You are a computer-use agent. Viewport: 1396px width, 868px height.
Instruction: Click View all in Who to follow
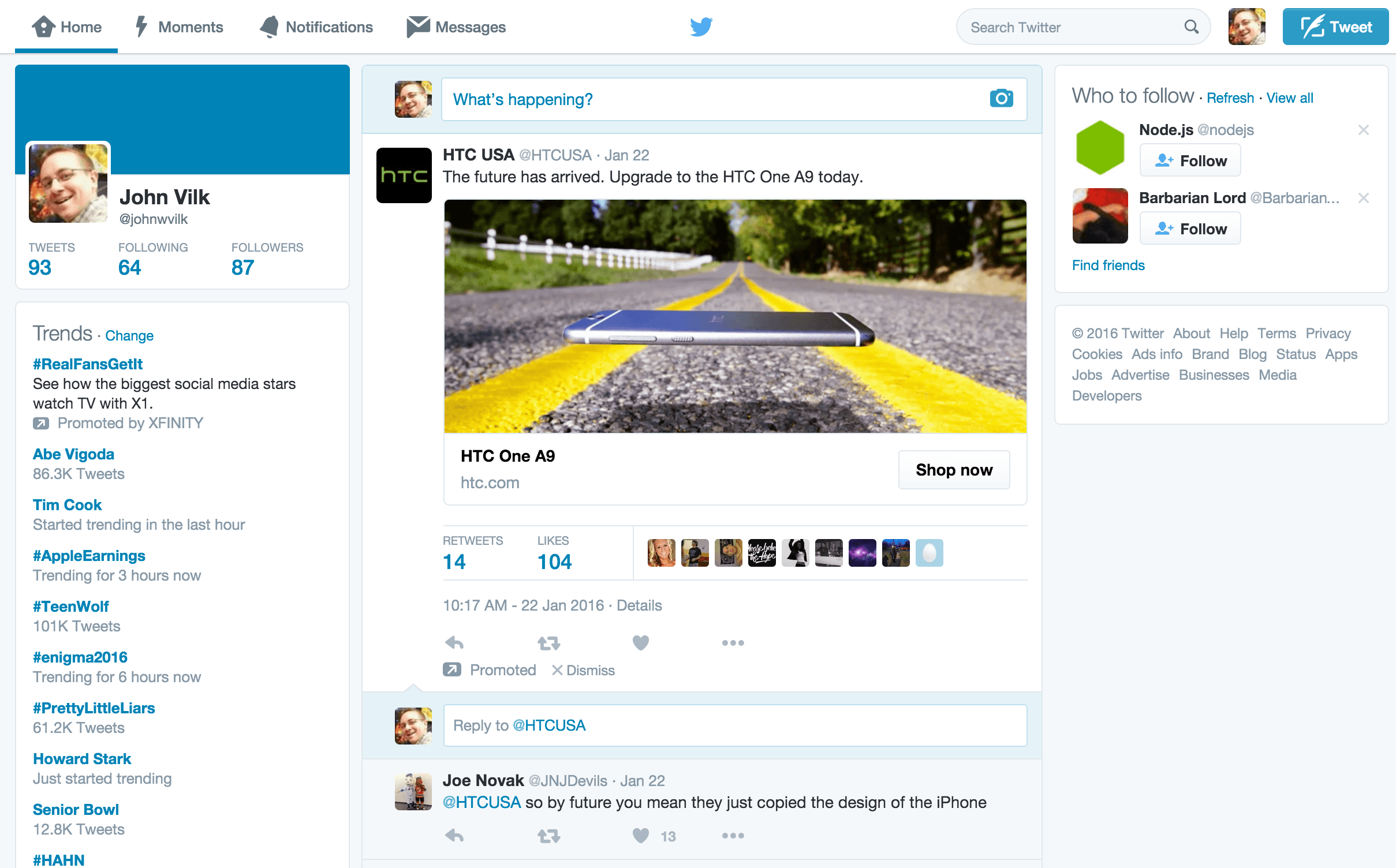pos(1290,98)
